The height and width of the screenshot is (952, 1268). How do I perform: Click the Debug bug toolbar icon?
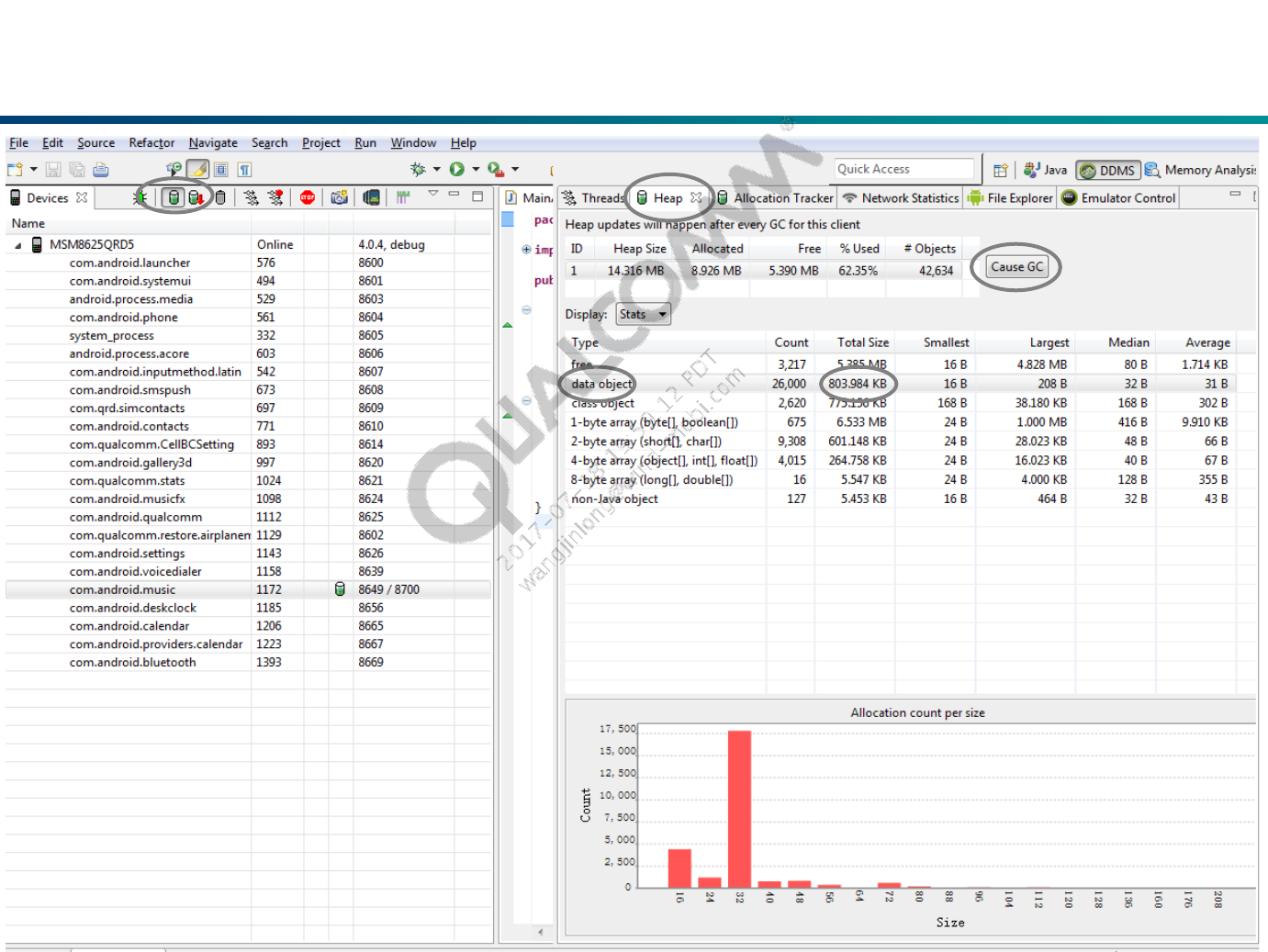[x=418, y=169]
